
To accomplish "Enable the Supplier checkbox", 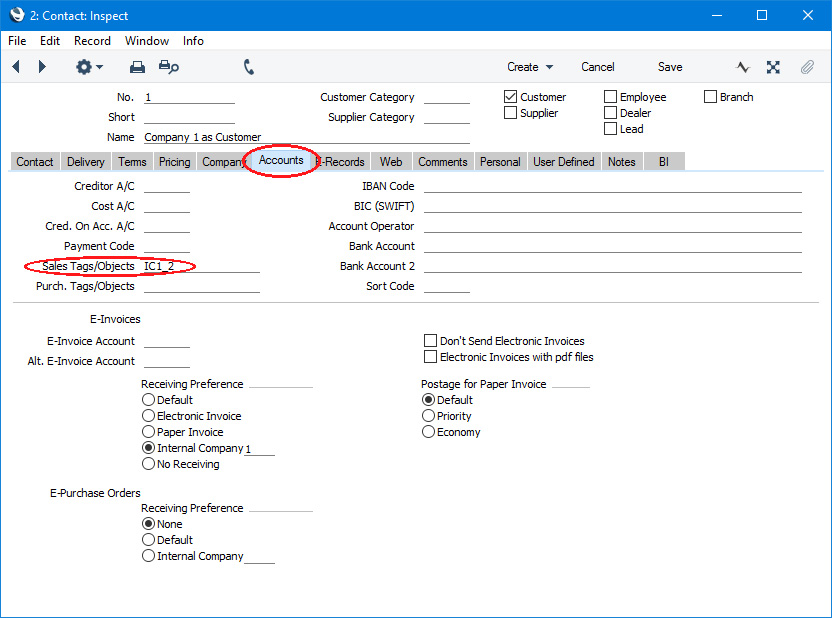I will point(511,113).
